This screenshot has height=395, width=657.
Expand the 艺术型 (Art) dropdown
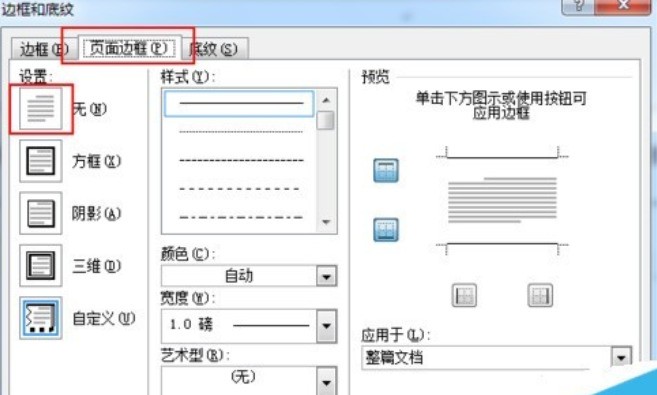tap(249, 380)
